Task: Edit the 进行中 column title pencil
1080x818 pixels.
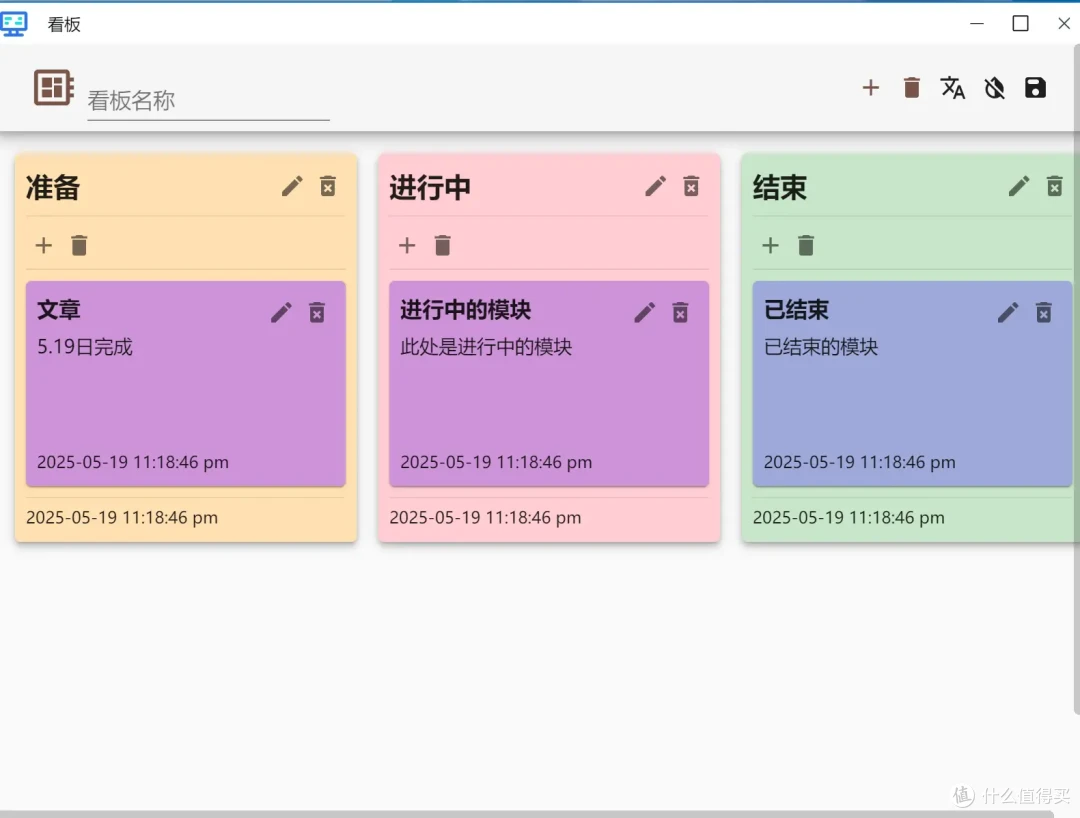Action: pos(655,186)
